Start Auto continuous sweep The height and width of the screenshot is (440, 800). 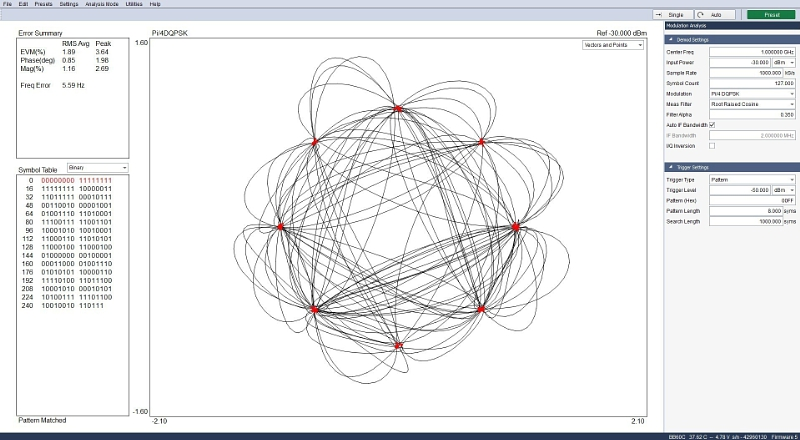coord(715,15)
